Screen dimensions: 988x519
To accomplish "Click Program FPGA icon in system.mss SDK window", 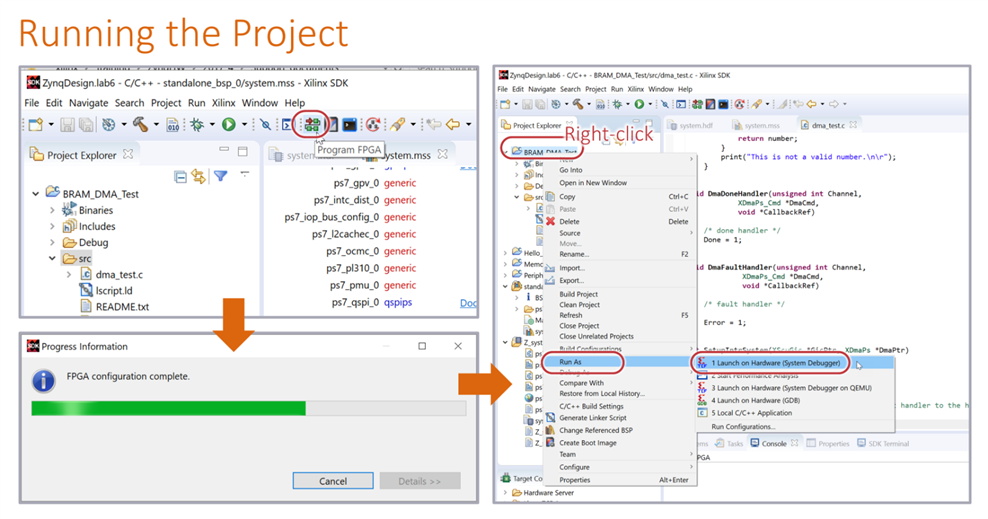I will pos(312,125).
